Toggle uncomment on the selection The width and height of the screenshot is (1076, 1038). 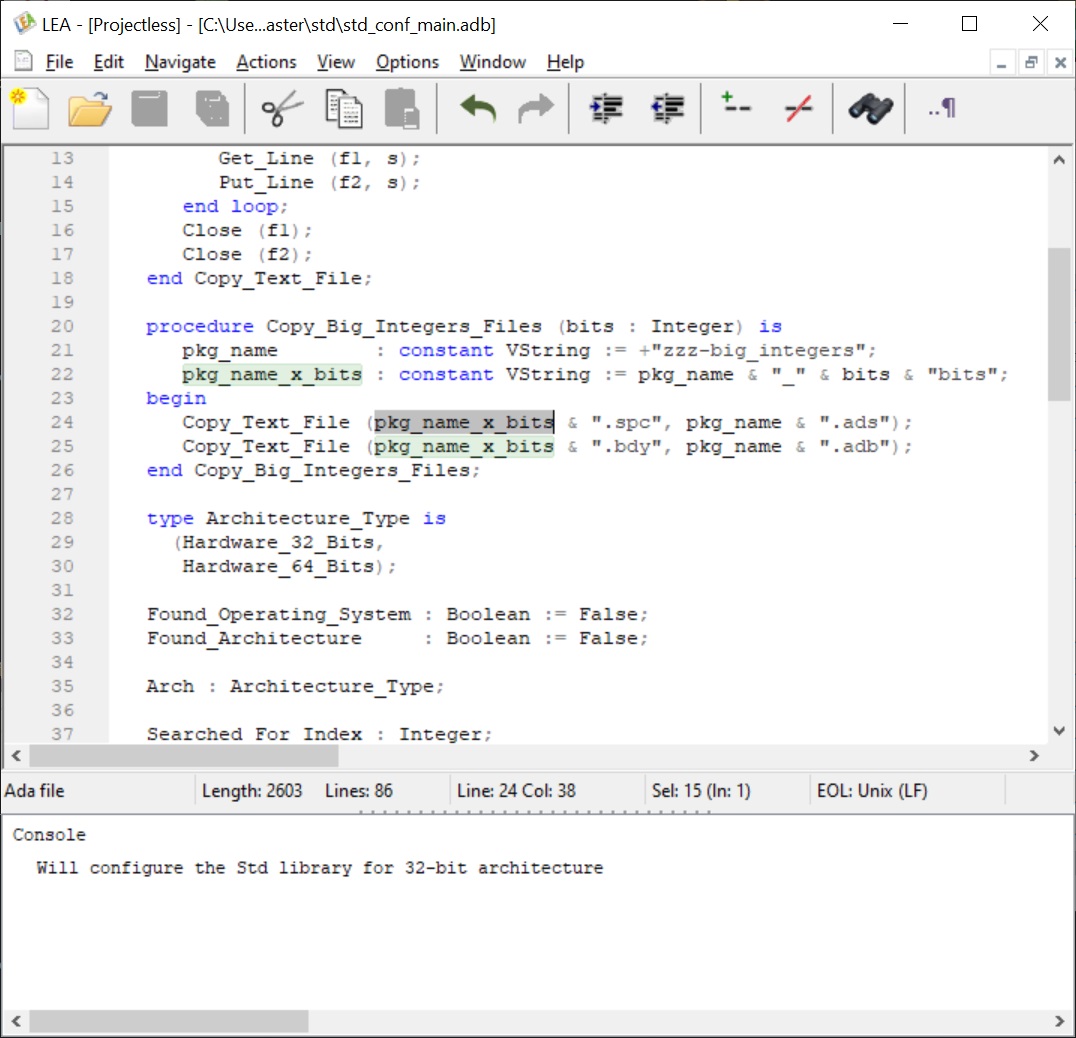[798, 108]
